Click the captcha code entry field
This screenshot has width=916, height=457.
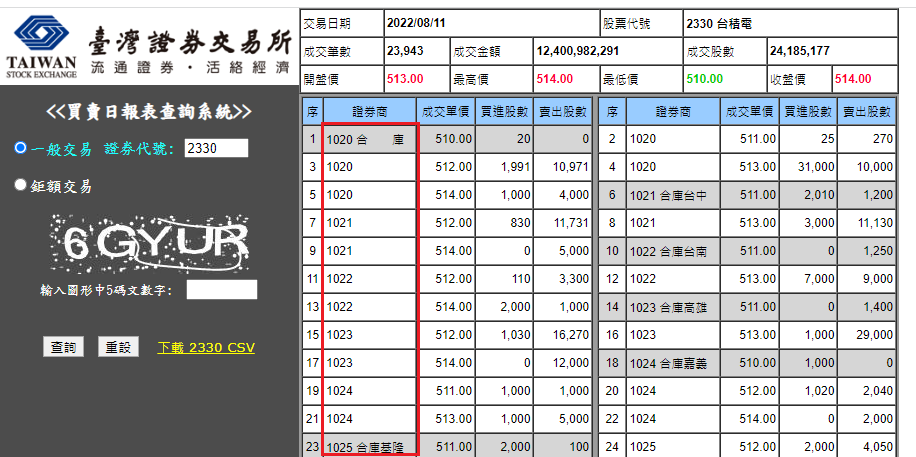coord(221,290)
